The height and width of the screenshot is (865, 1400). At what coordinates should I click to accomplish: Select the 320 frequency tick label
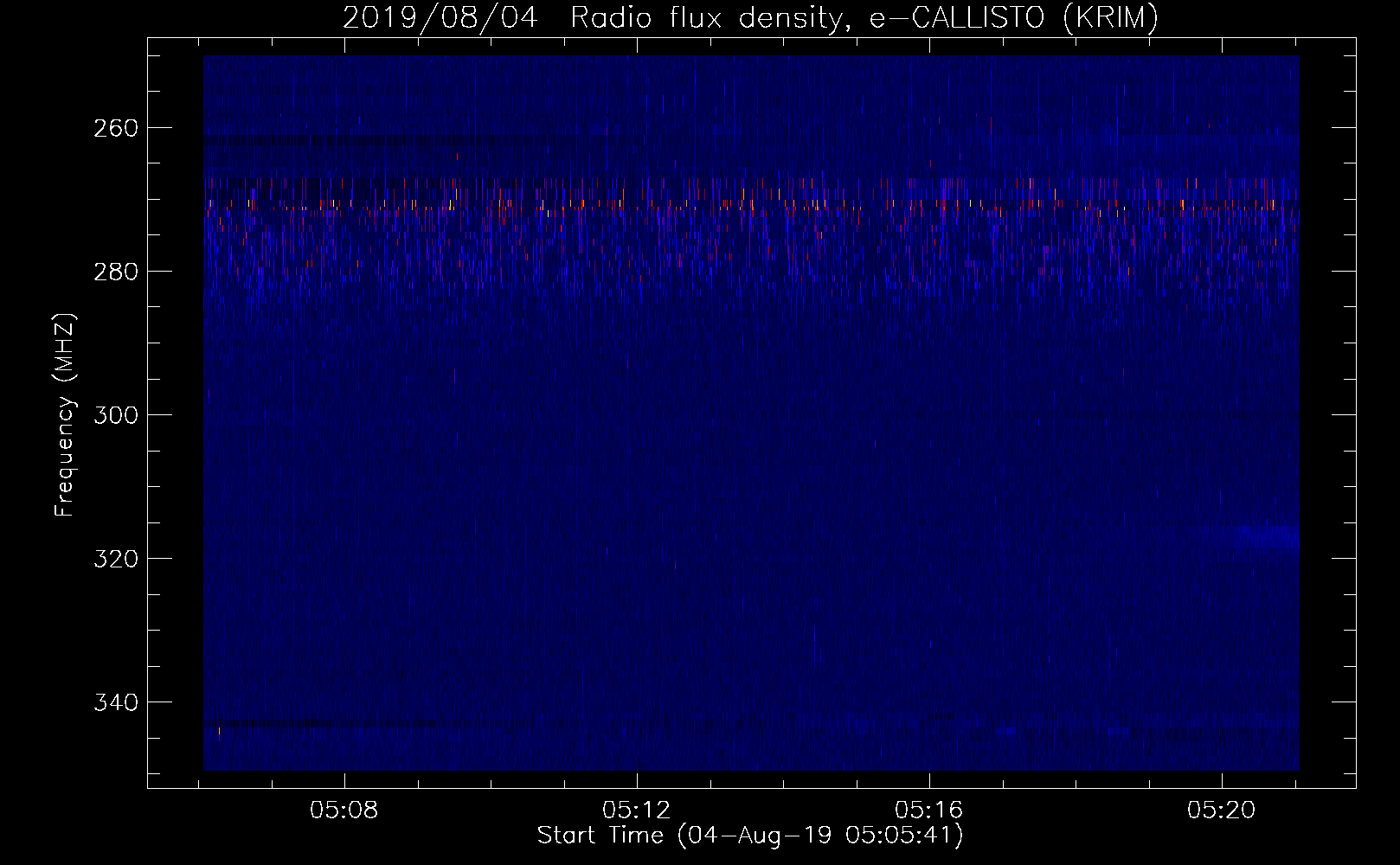pyautogui.click(x=115, y=559)
